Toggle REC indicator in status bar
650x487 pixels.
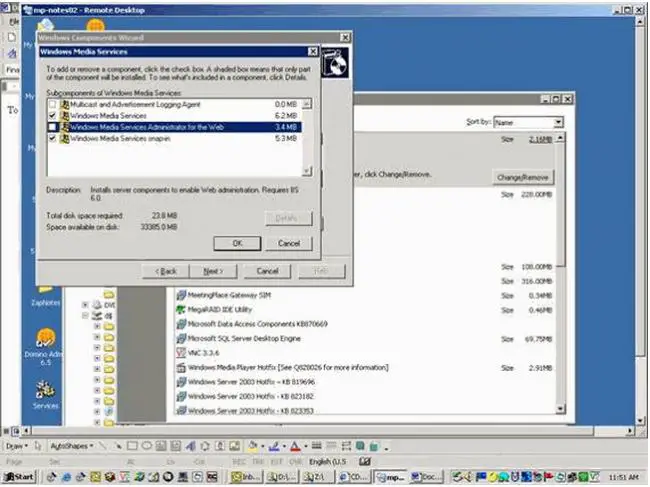tap(239, 461)
